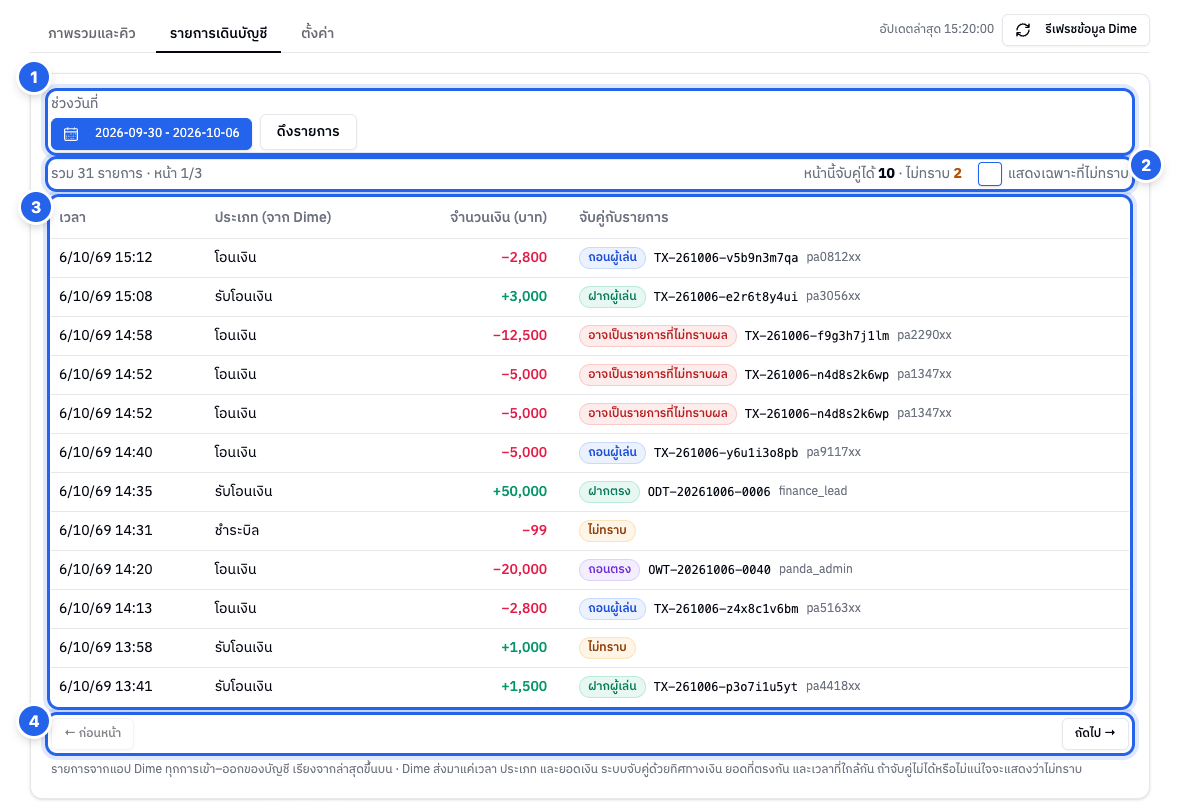This screenshot has width=1180, height=812.
Task: Click reference ODT-20261006-0006
Action: tap(709, 491)
